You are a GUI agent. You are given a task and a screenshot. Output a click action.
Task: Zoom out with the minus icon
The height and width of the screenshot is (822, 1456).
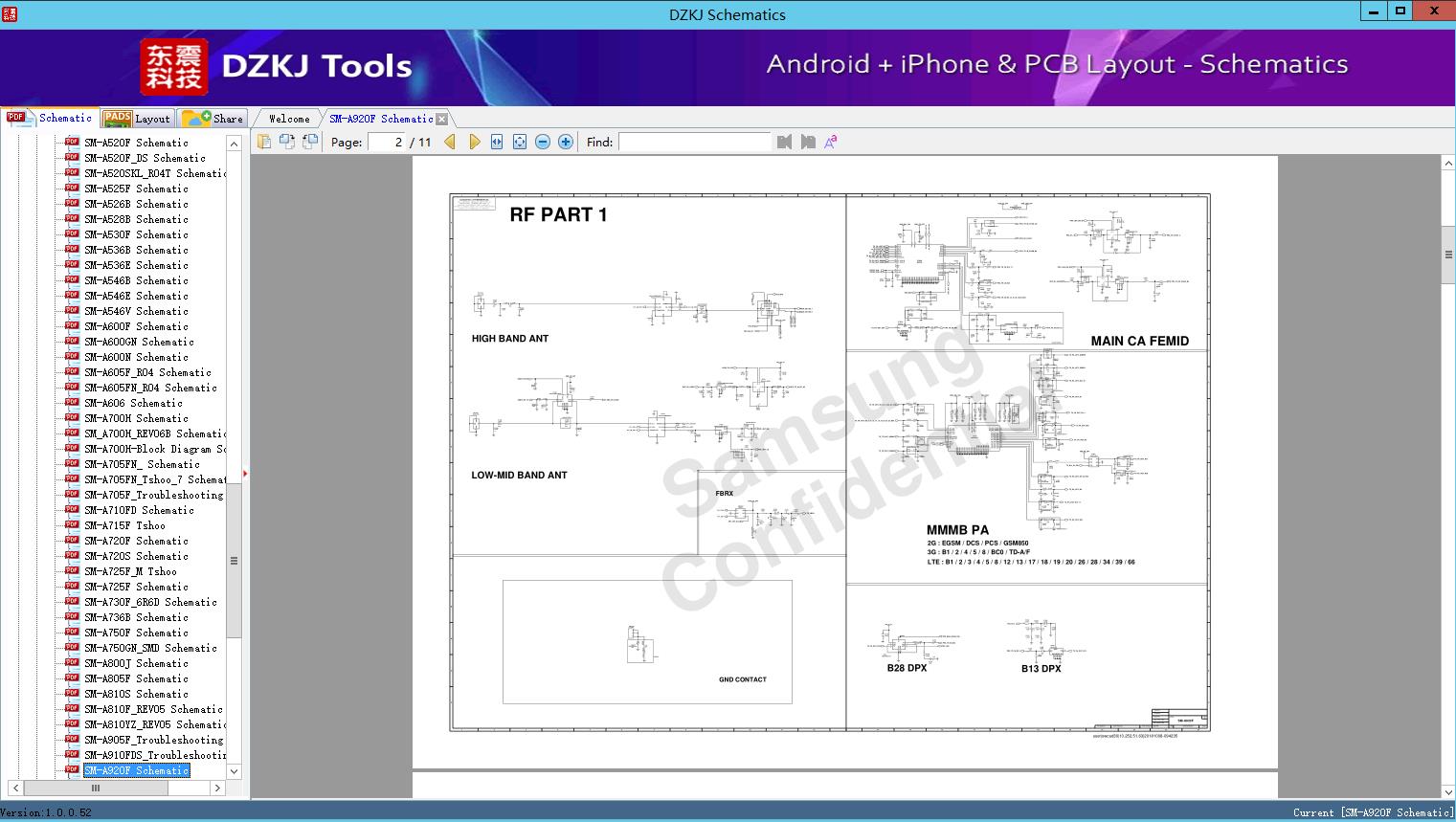point(543,142)
